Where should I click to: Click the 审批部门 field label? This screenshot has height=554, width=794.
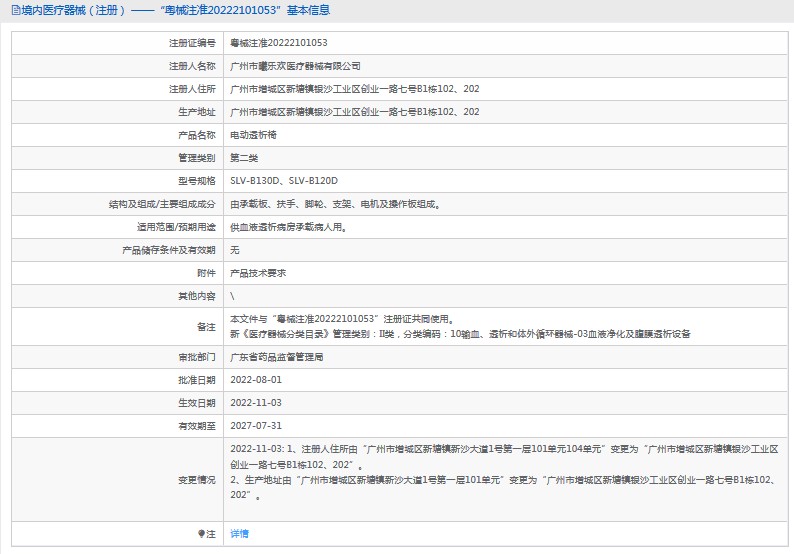pyautogui.click(x=197, y=357)
